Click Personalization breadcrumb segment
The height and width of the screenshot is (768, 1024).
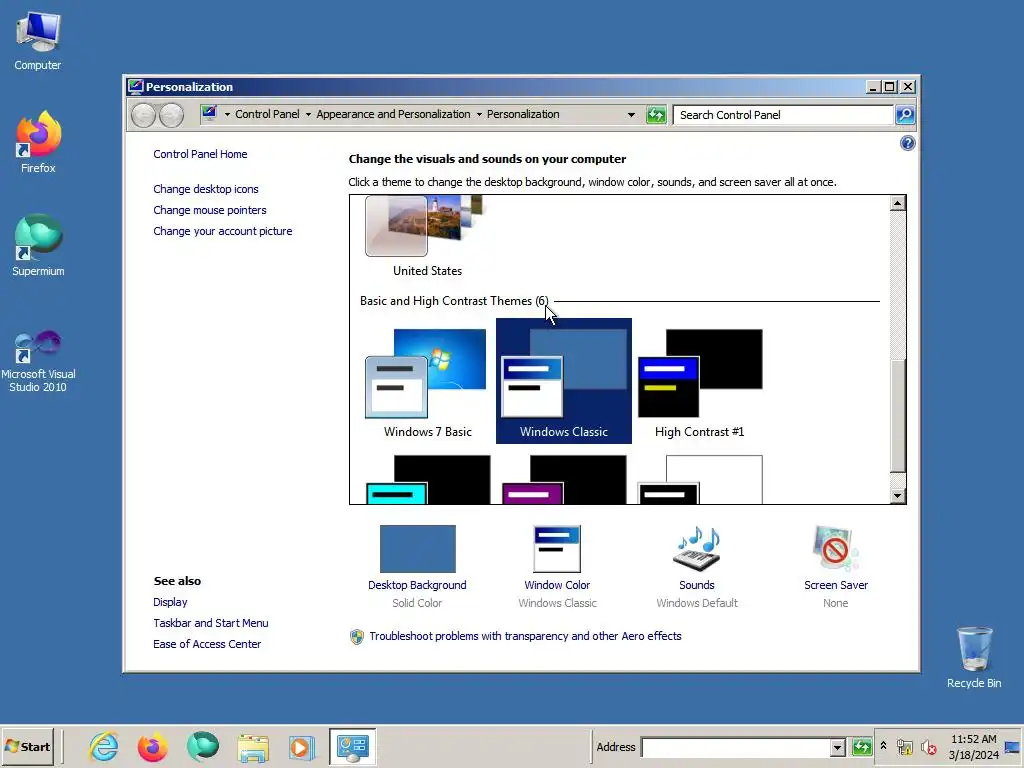pos(523,114)
